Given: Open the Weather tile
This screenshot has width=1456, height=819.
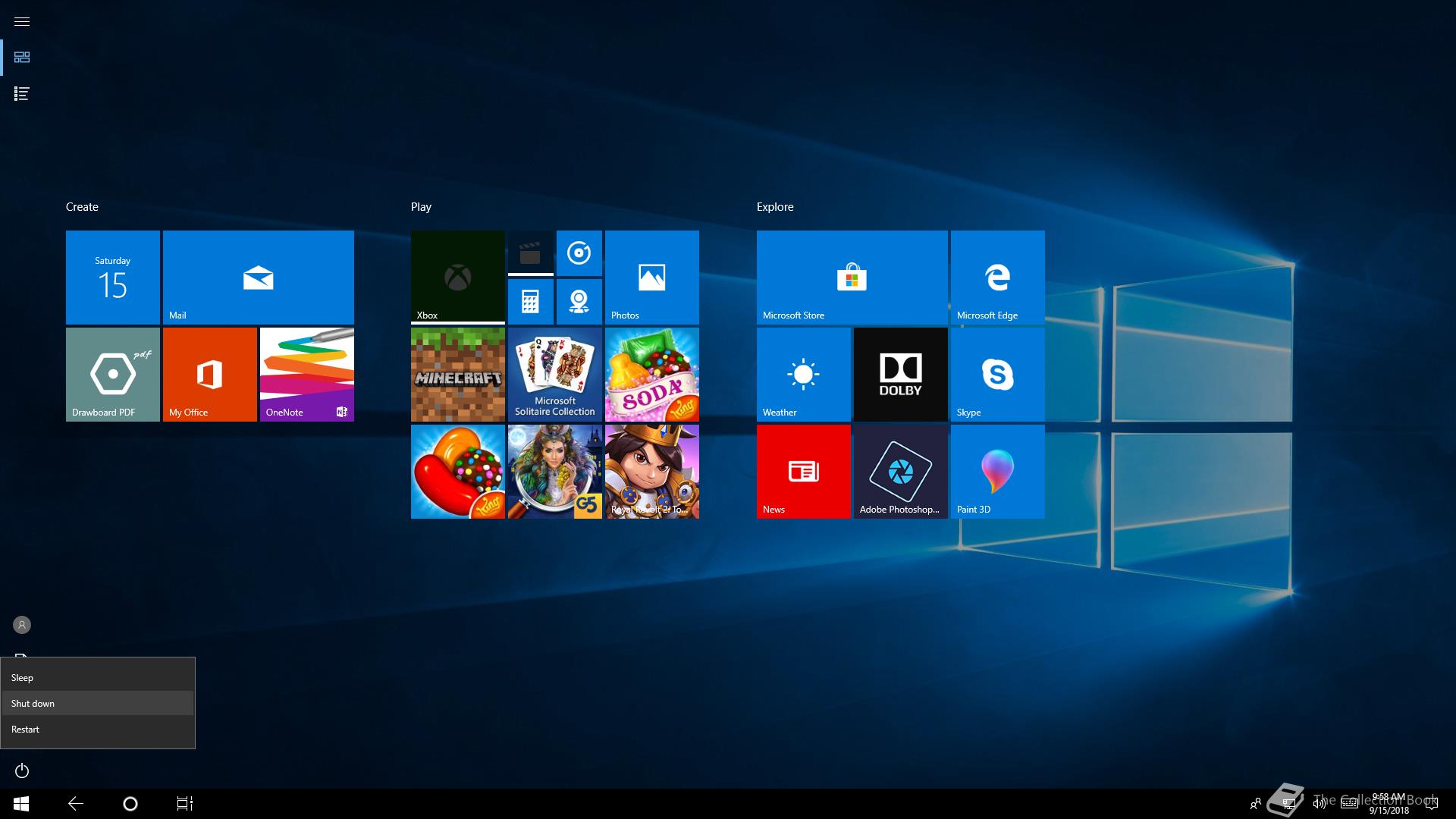Looking at the screenshot, I should coord(804,375).
